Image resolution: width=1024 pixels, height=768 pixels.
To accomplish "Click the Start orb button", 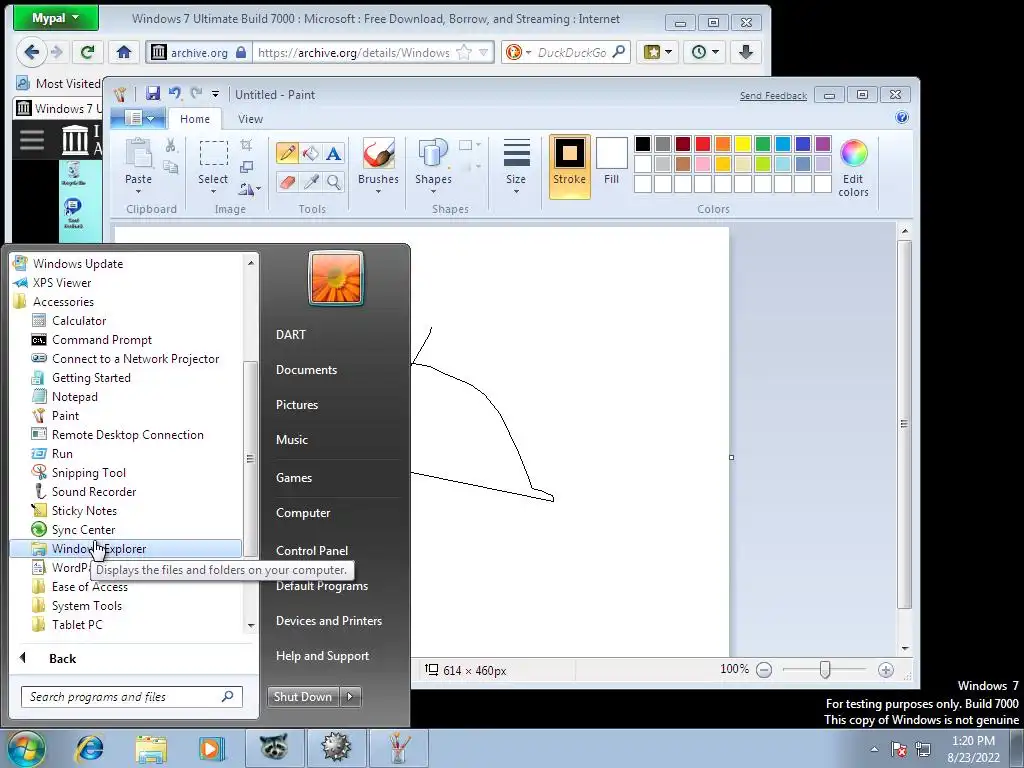I will pos(27,748).
